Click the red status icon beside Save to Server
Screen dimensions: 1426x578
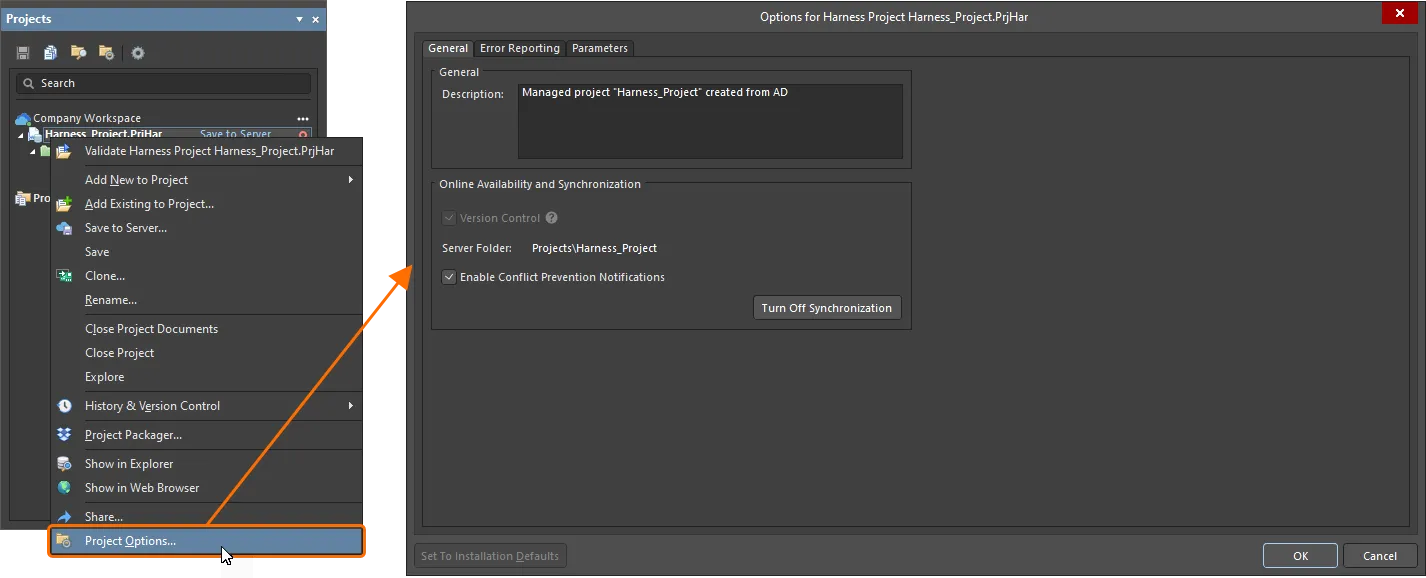tap(303, 134)
